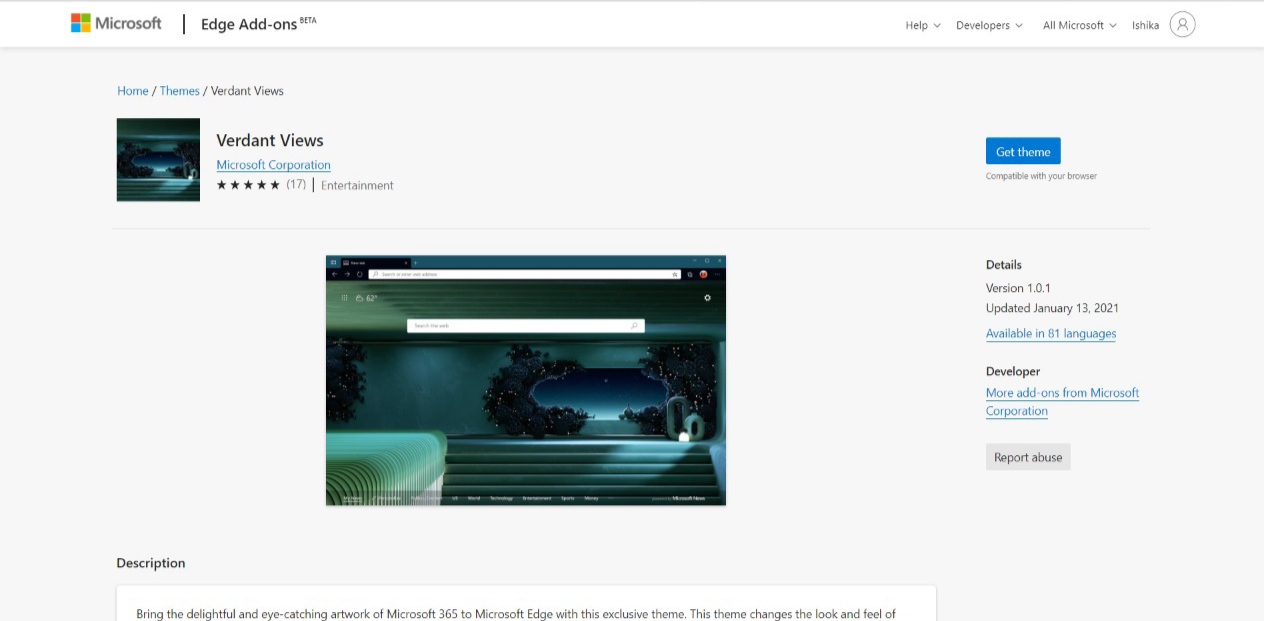The height and width of the screenshot is (621, 1264).
Task: Click the Get theme button
Action: coord(1023,151)
